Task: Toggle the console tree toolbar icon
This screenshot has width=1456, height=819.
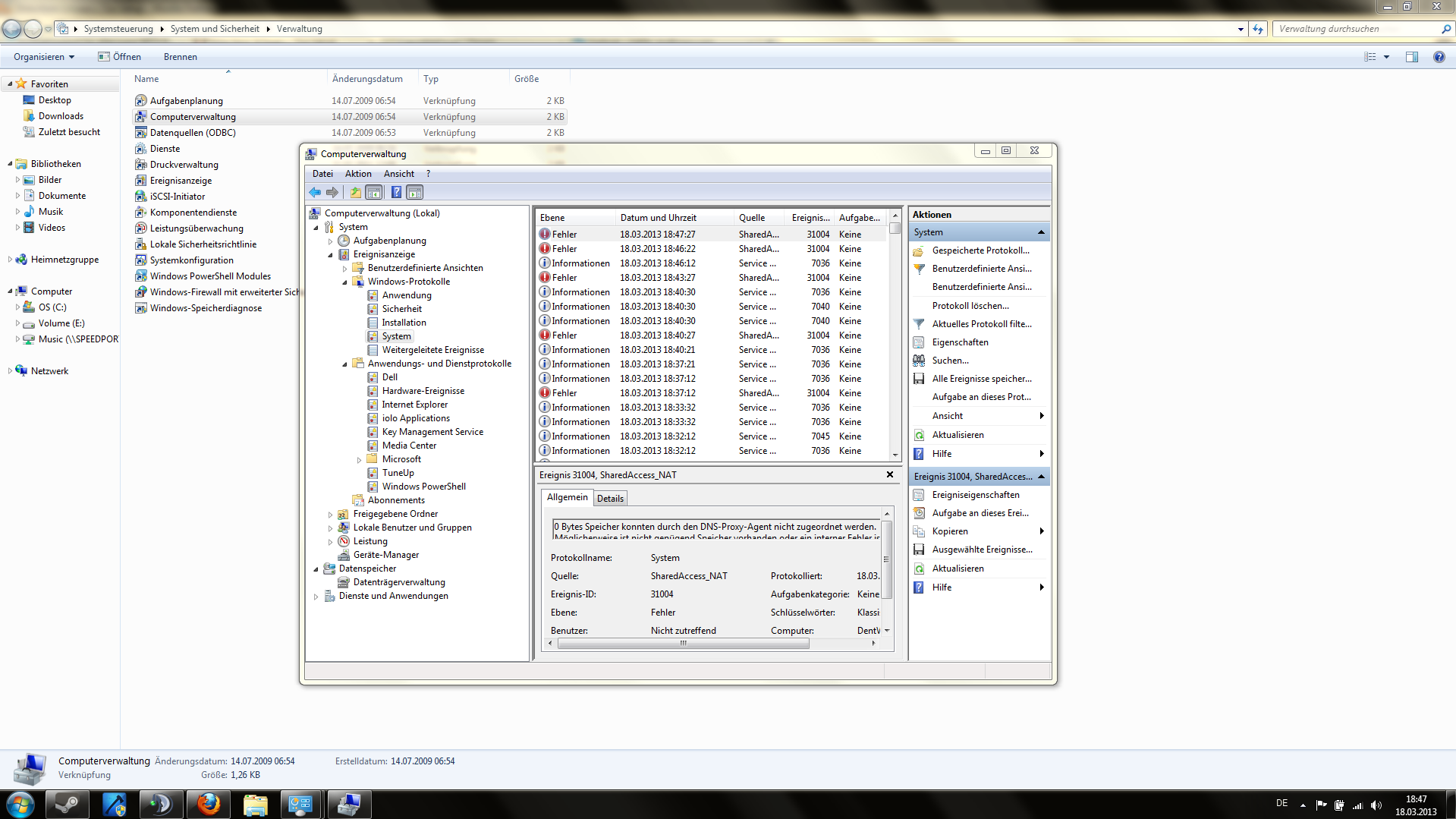Action: (x=373, y=193)
